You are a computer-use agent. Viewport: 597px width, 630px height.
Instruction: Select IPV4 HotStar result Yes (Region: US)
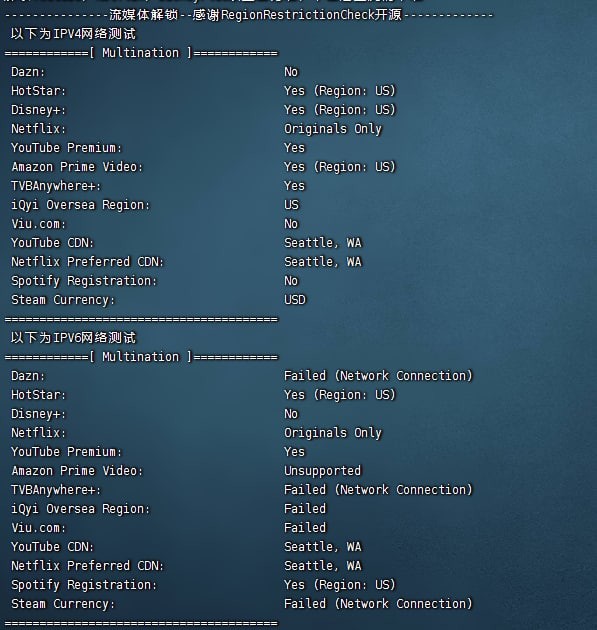click(x=340, y=91)
